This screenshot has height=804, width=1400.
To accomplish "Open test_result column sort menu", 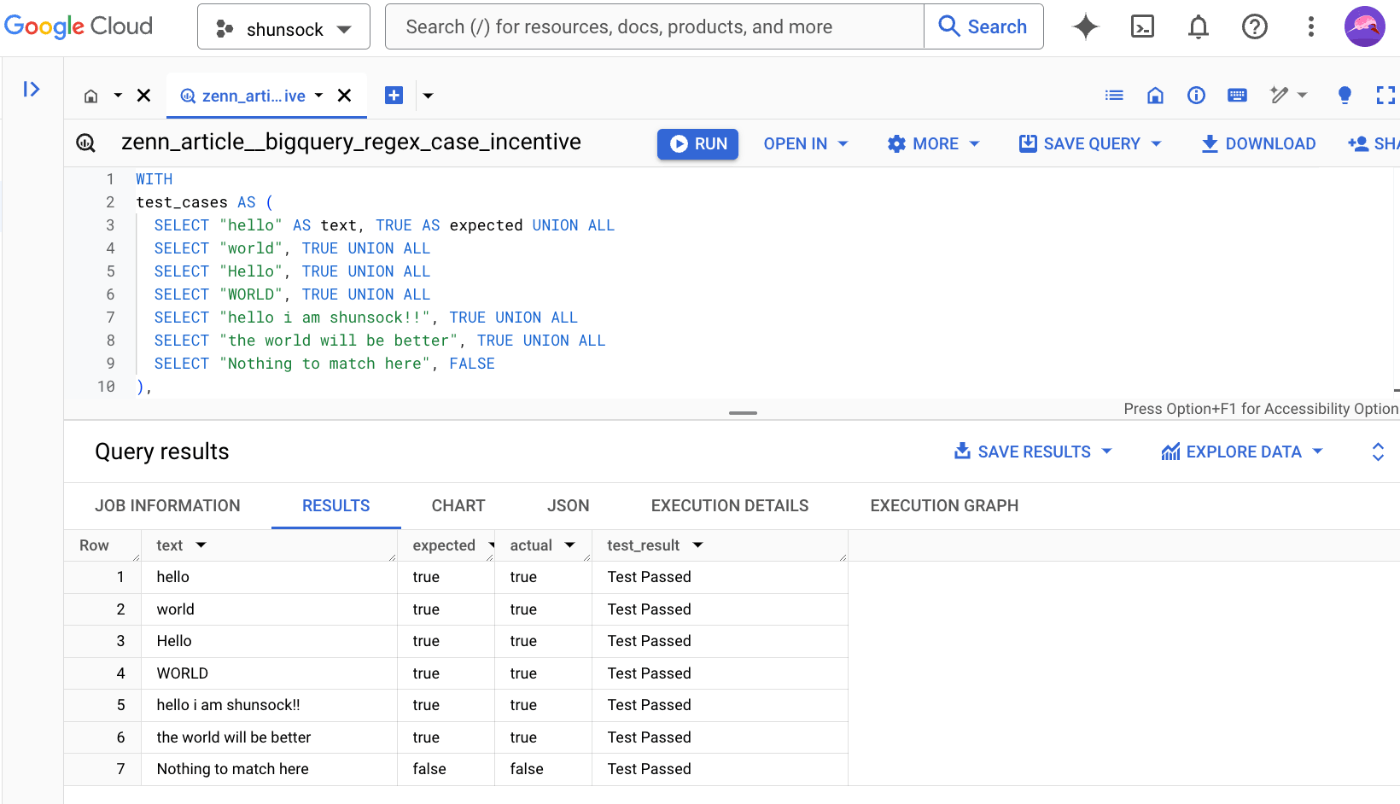I will [x=698, y=546].
